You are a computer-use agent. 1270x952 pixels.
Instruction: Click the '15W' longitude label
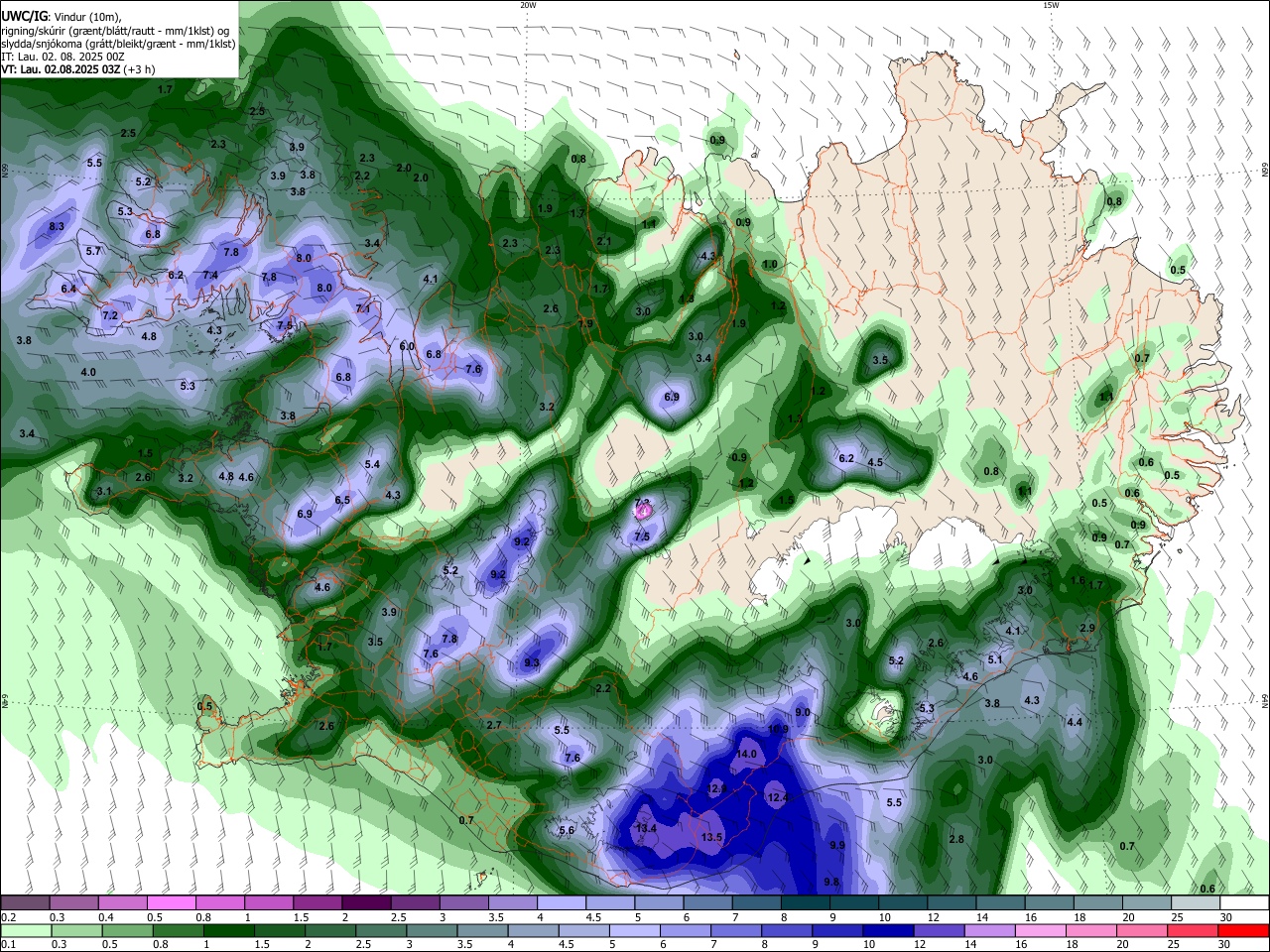tap(1051, 5)
